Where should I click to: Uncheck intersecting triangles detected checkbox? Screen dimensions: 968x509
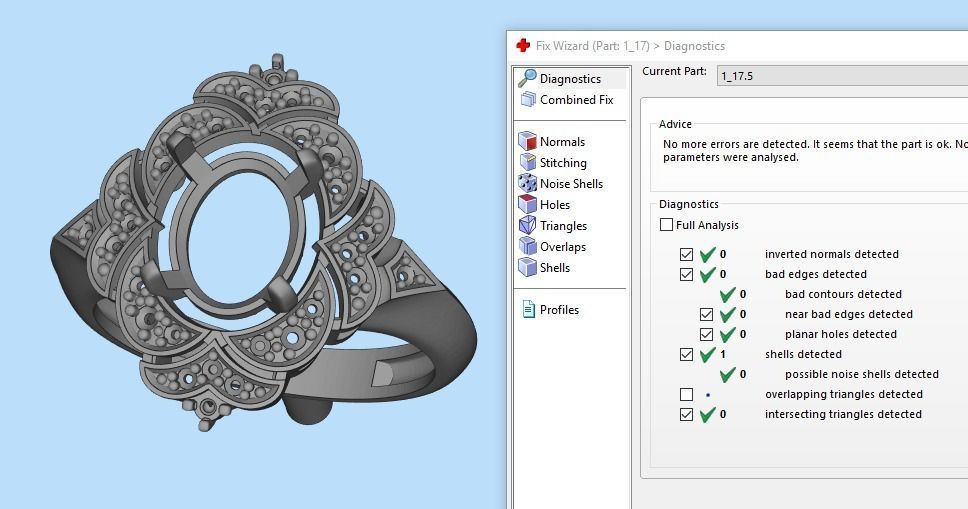pyautogui.click(x=686, y=414)
